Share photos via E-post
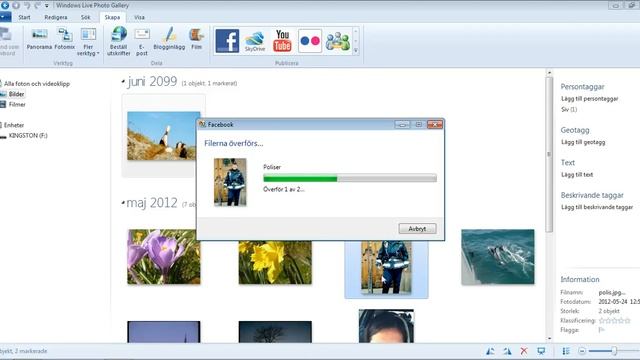The image size is (640, 360). [142, 42]
